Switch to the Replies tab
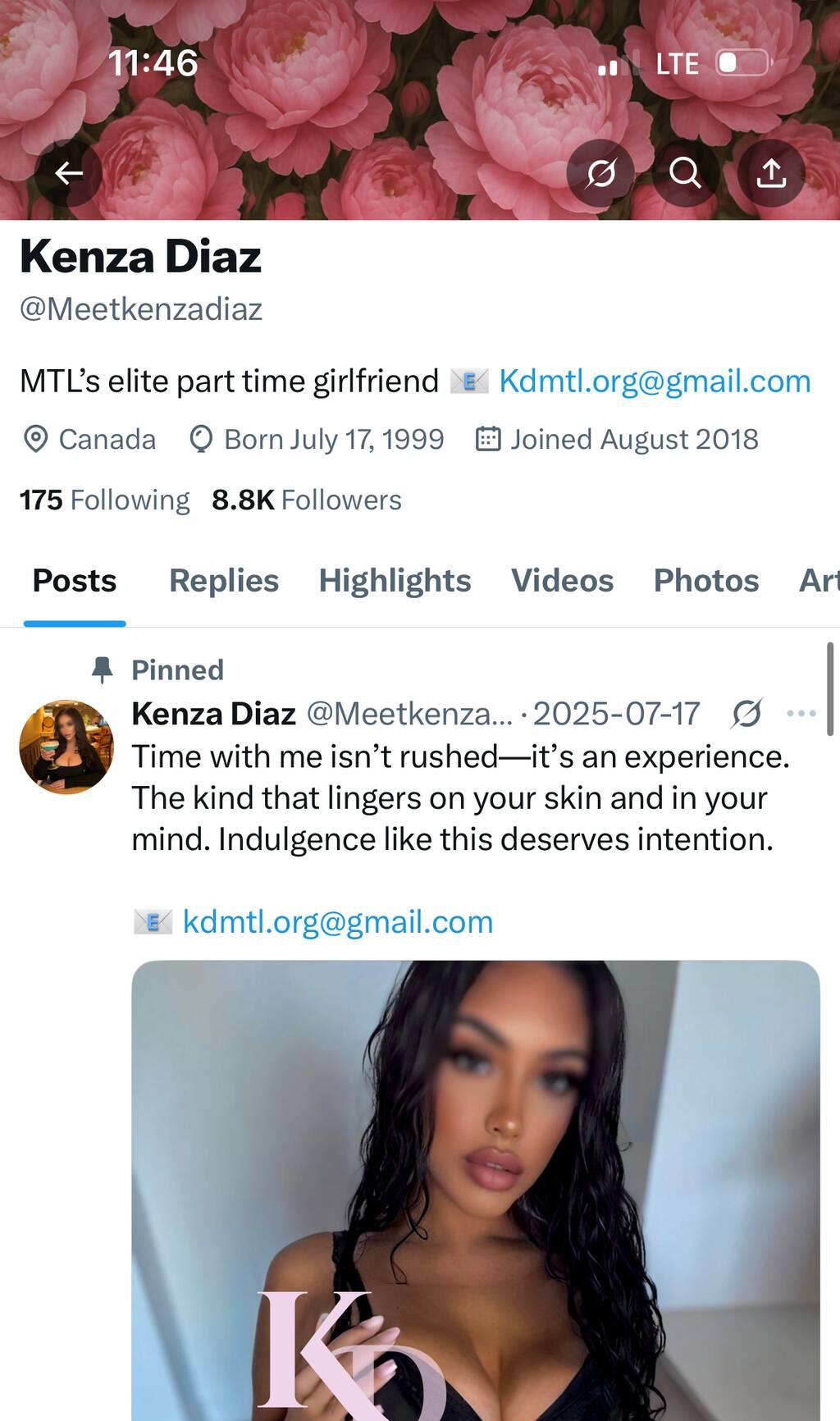840x1421 pixels. (x=224, y=581)
